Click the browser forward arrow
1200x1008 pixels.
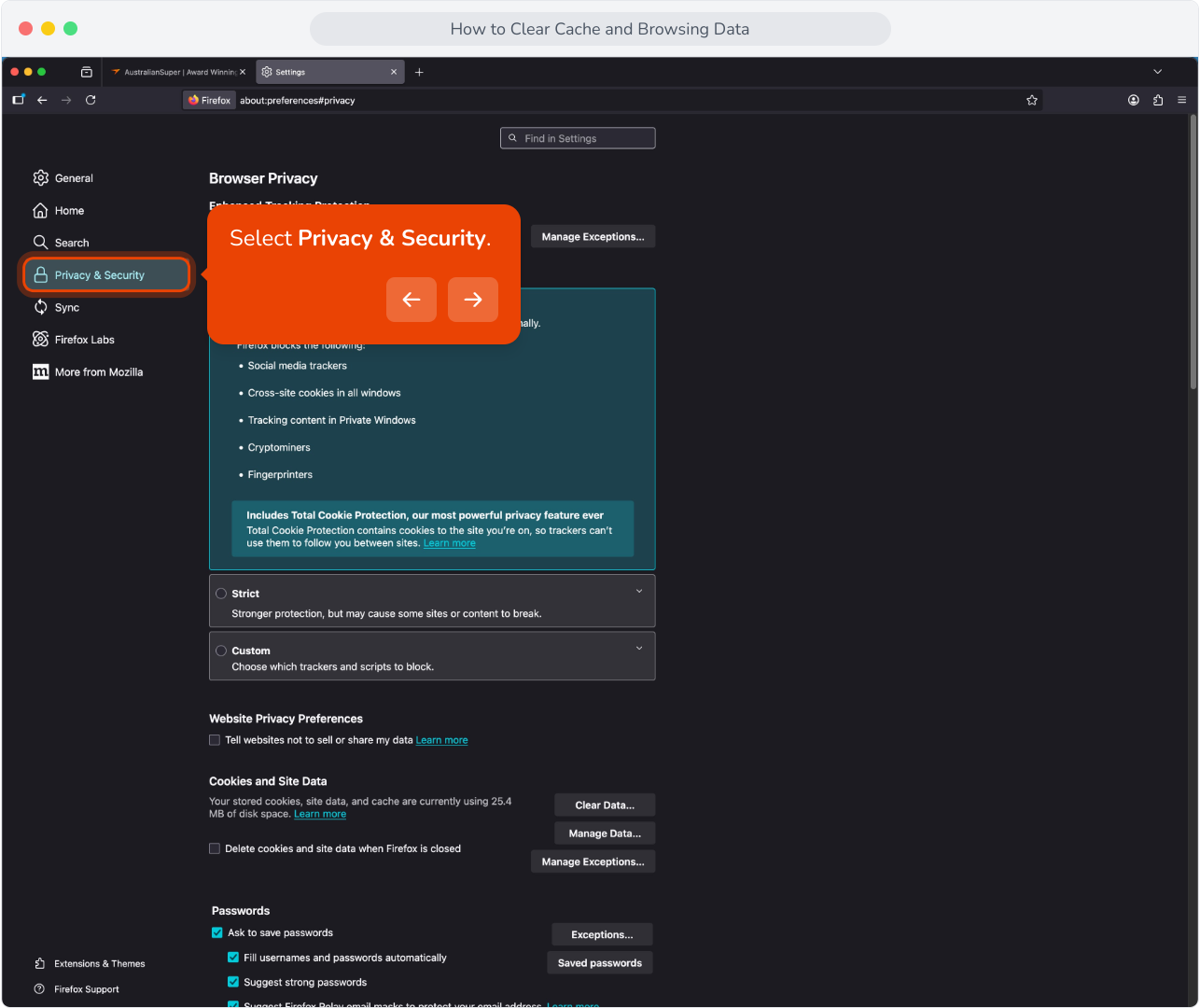pyautogui.click(x=66, y=100)
